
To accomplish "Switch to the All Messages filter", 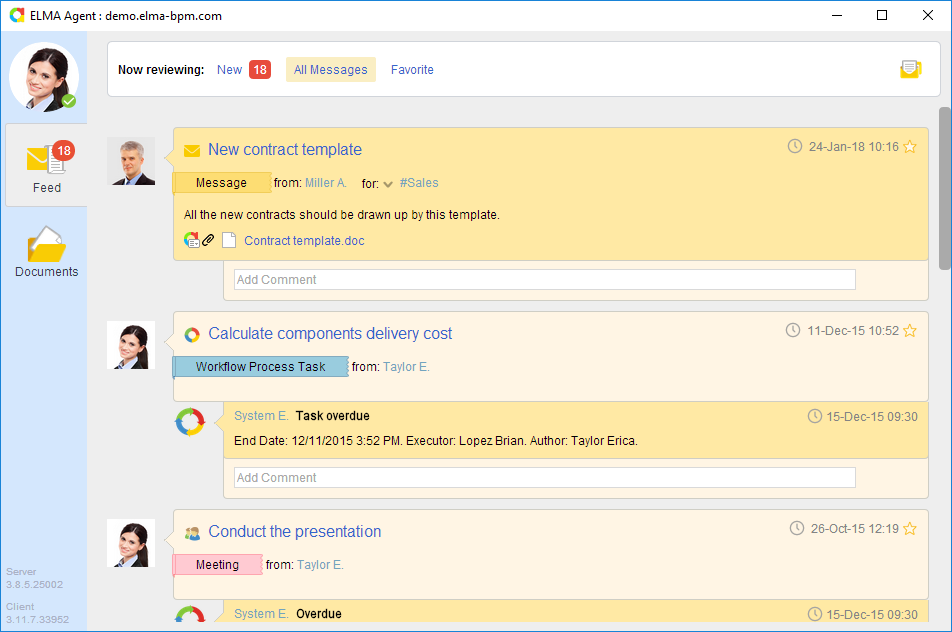I will click(x=330, y=70).
